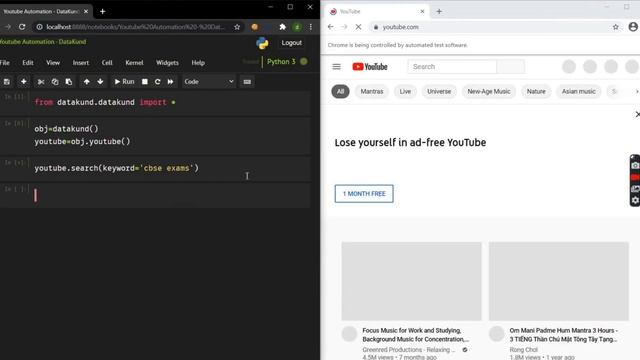This screenshot has width=640, height=360.
Task: Open the Edit menu in Jupyter
Action: pyautogui.click(x=28, y=62)
